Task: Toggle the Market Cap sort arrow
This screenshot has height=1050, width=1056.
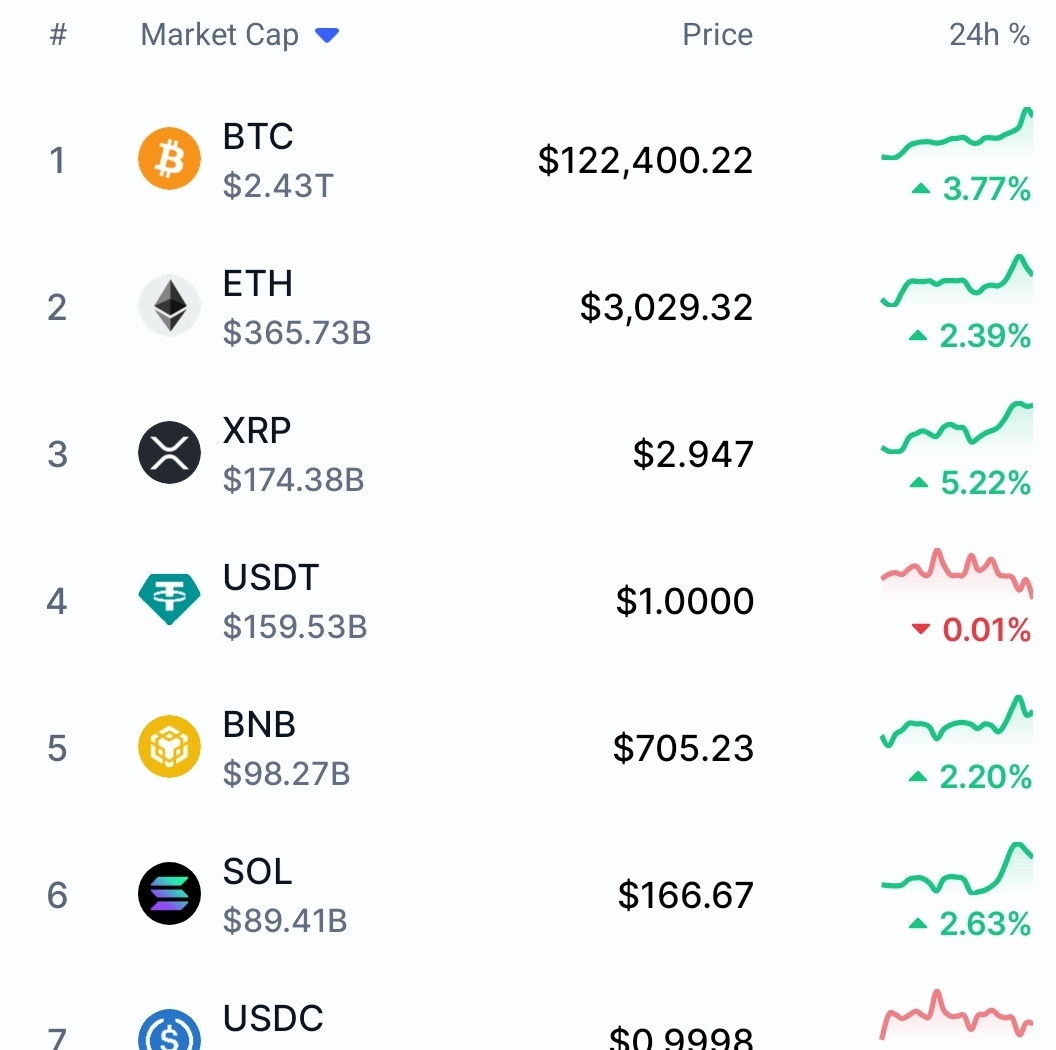Action: (327, 35)
